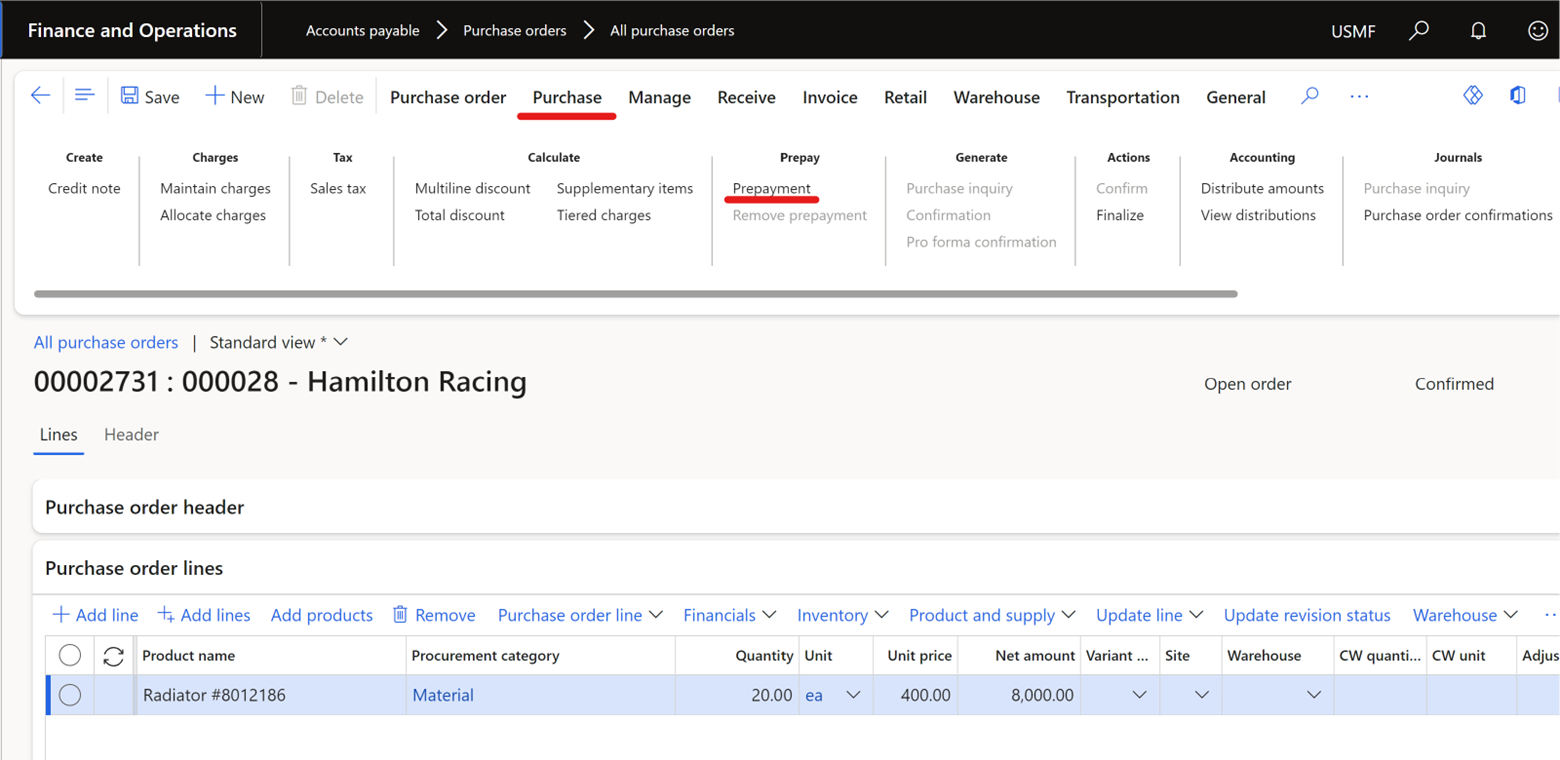This screenshot has width=1560, height=760.
Task: Open the Material procurement category link
Action: pos(443,695)
